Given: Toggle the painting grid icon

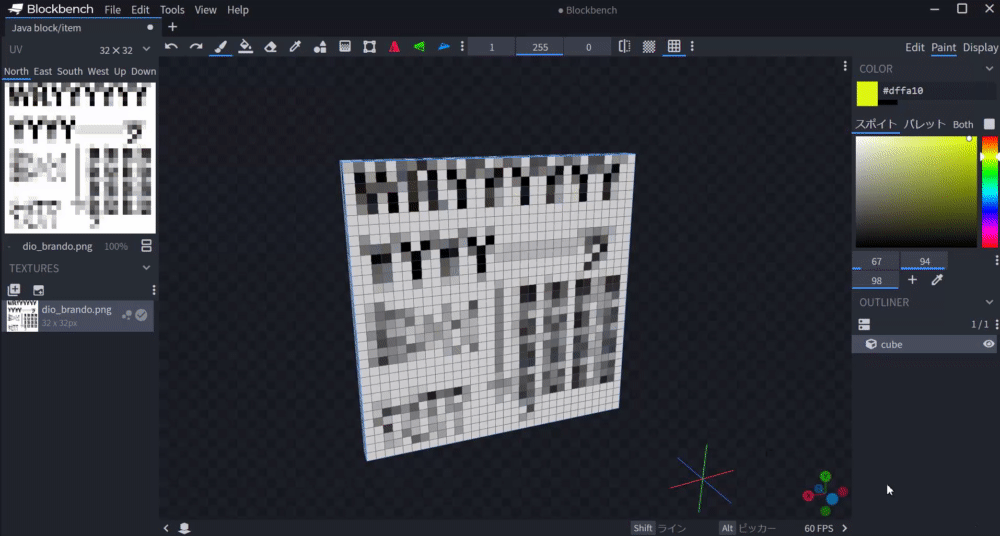Looking at the screenshot, I should (674, 47).
